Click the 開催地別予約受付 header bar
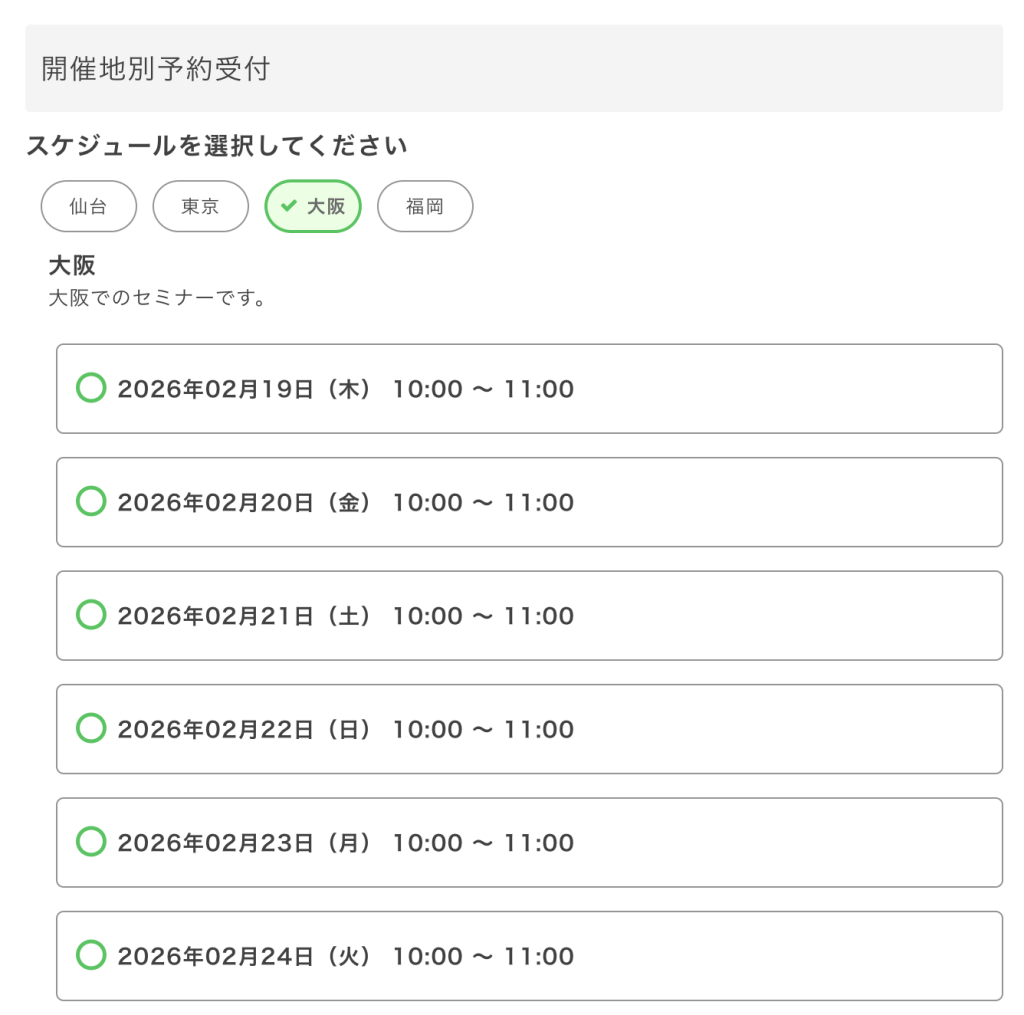The image size is (1024, 1015). (x=513, y=68)
